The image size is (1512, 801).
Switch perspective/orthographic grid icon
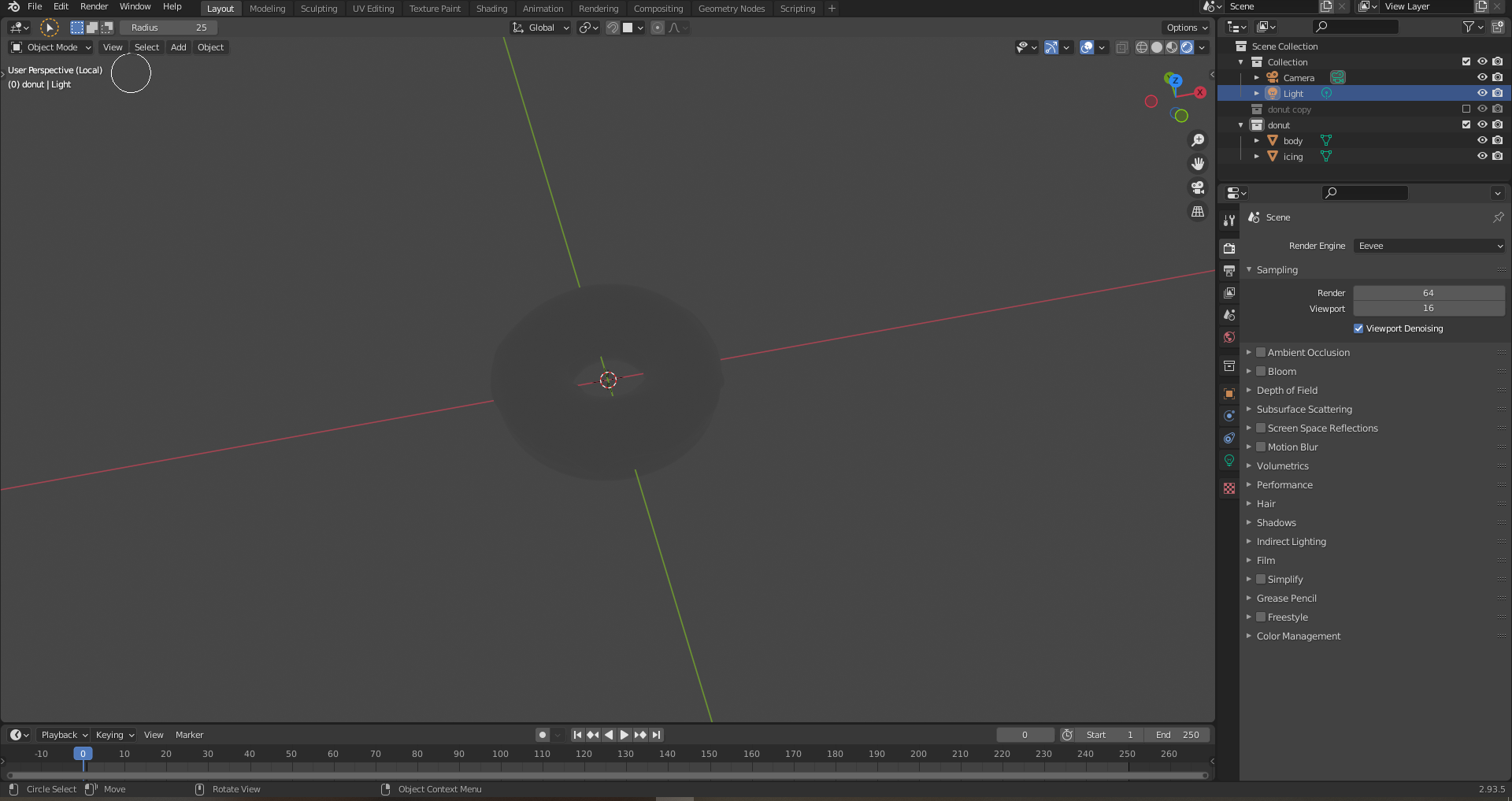[1198, 212]
